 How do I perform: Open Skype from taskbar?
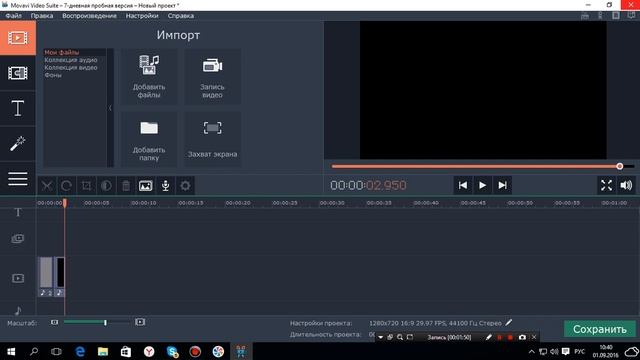(172, 351)
